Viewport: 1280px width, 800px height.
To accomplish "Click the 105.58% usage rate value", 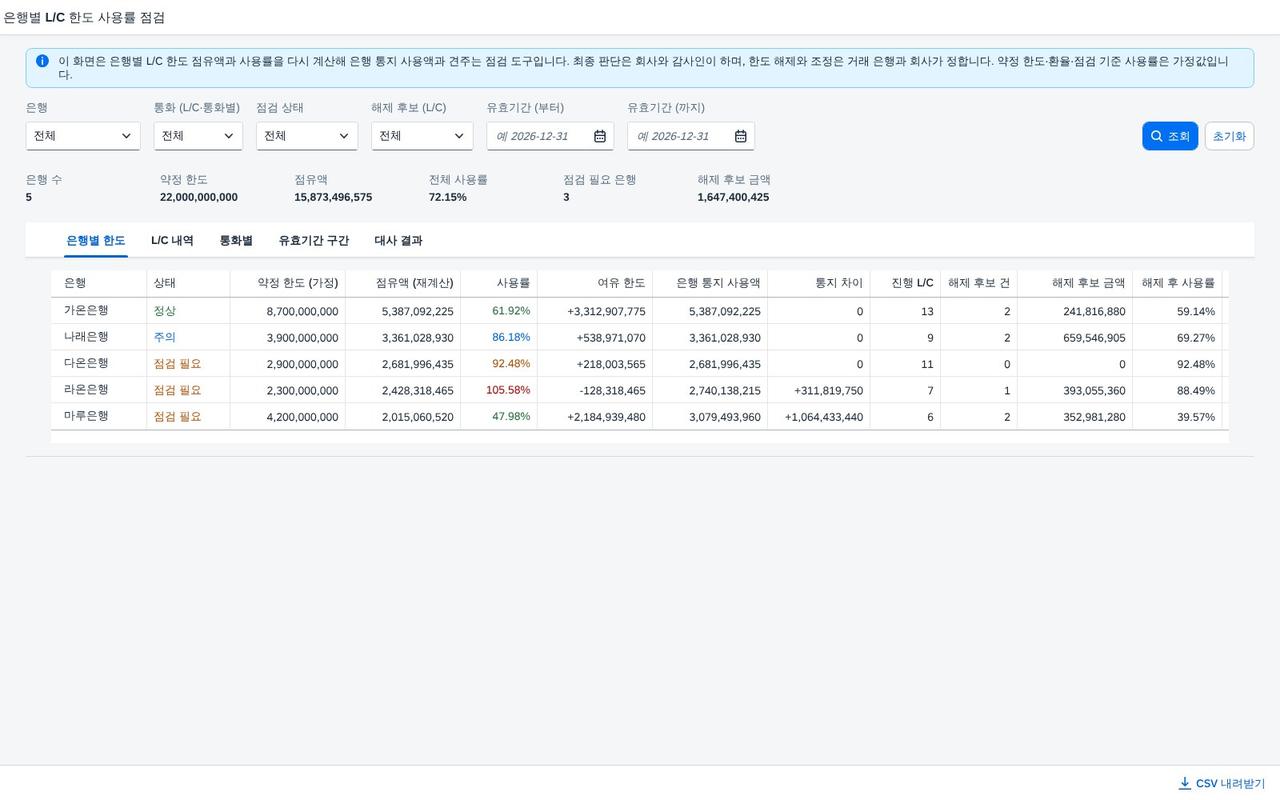I will point(508,390).
